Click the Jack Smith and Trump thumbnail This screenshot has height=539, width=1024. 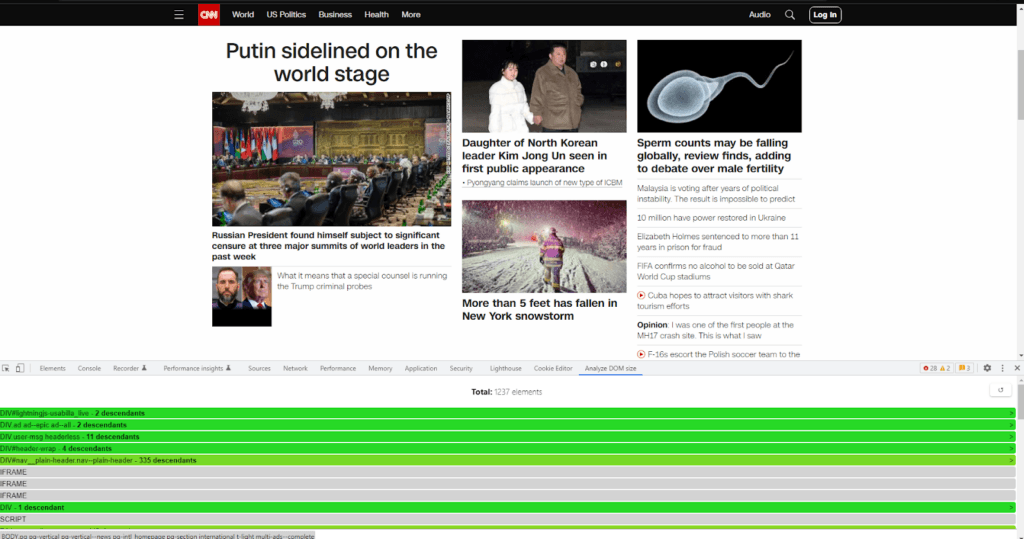242,297
